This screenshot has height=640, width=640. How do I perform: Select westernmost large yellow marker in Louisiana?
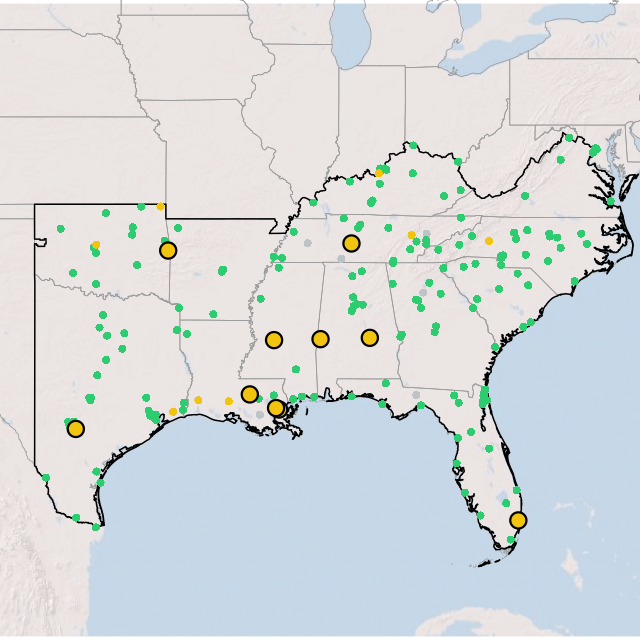(250, 394)
